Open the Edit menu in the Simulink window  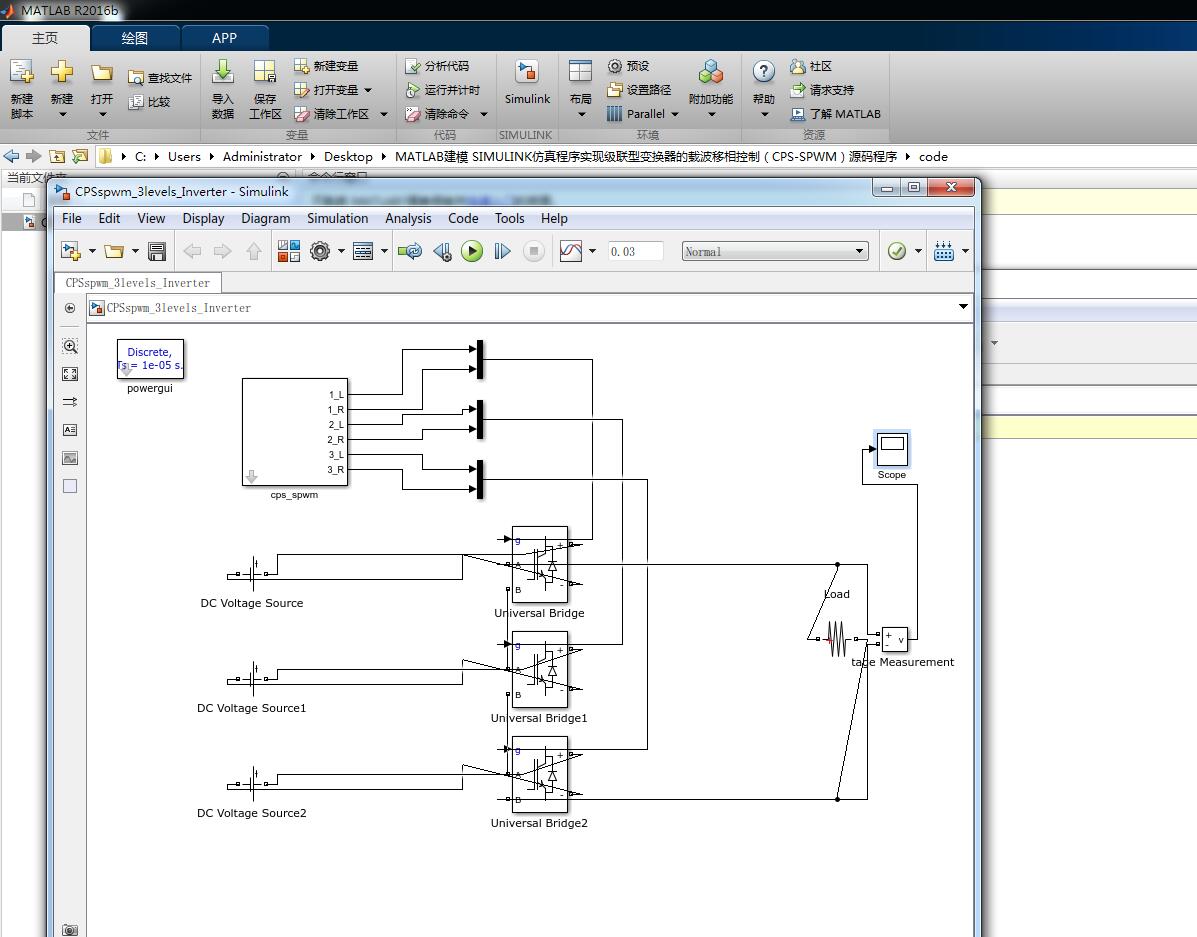pos(109,218)
